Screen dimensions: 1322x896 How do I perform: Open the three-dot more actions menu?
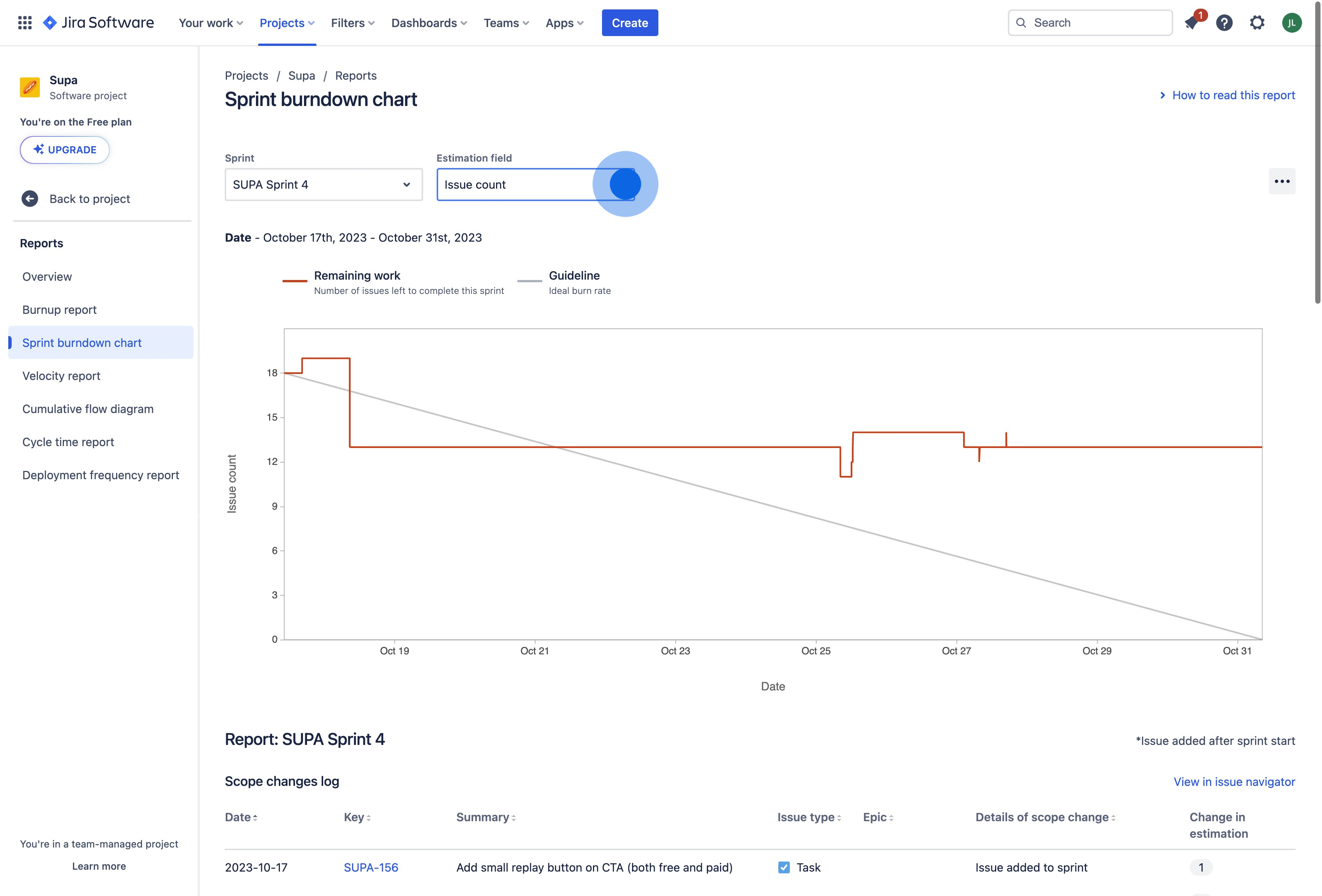[x=1282, y=182]
